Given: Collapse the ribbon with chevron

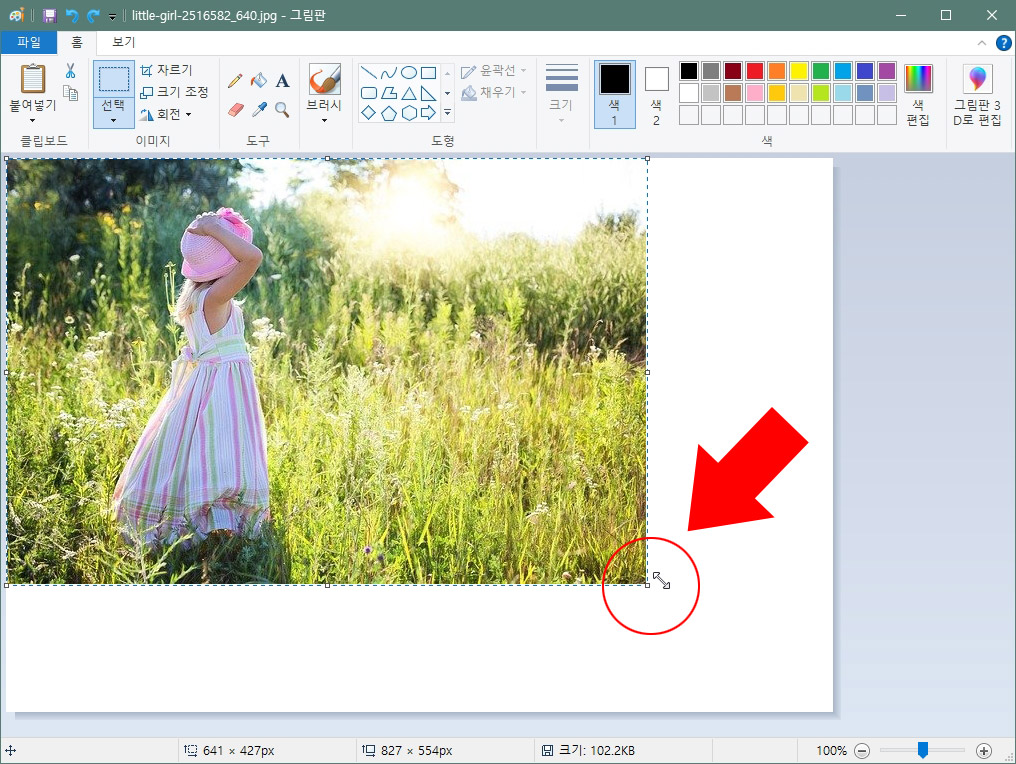Looking at the screenshot, I should [982, 43].
